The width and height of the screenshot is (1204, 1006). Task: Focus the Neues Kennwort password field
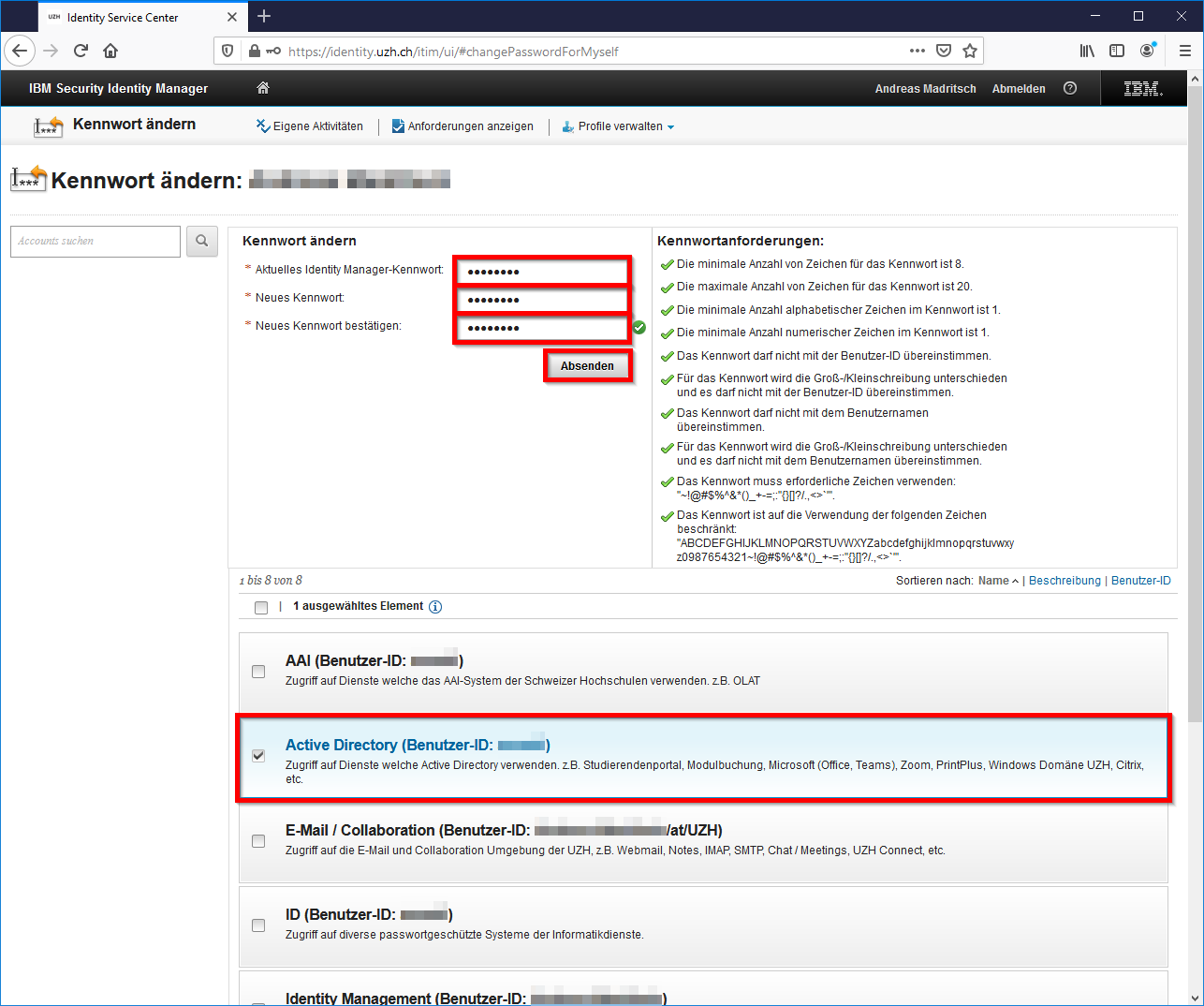coord(542,300)
